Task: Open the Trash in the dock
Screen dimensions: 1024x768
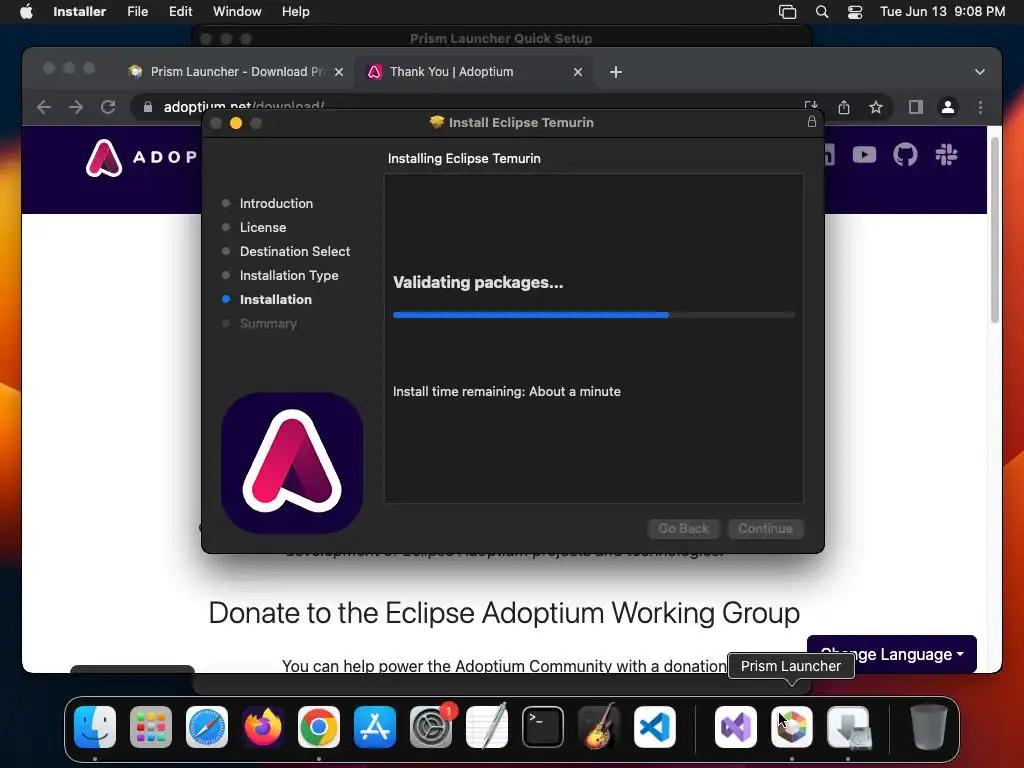Action: tap(929, 727)
